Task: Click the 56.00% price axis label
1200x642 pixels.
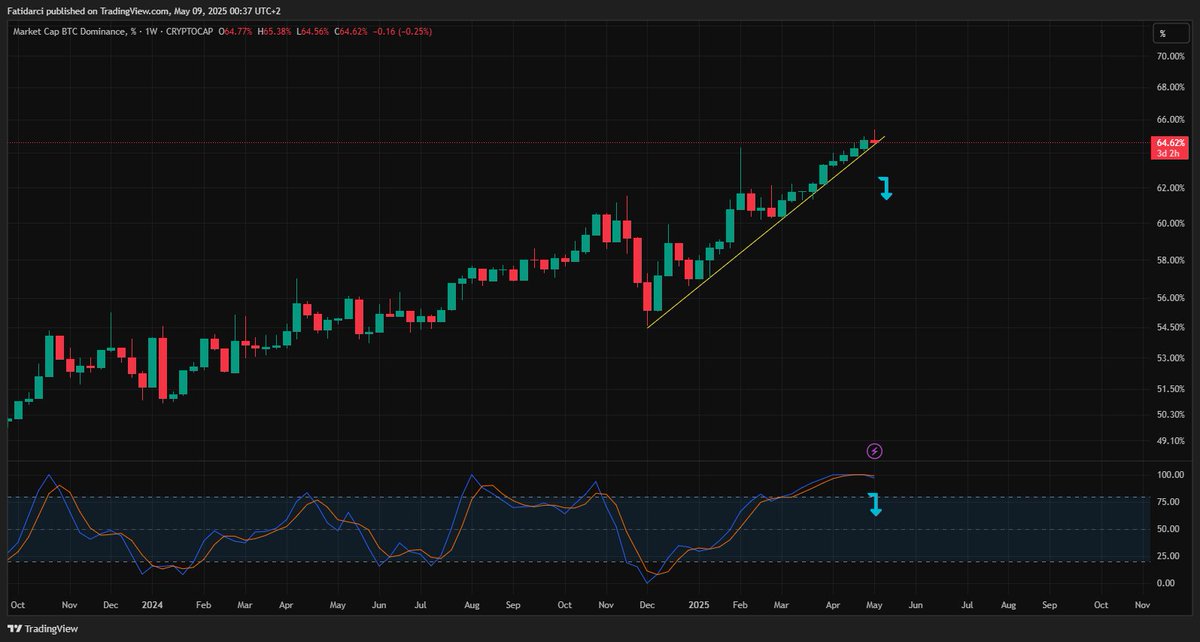Action: click(1170, 299)
